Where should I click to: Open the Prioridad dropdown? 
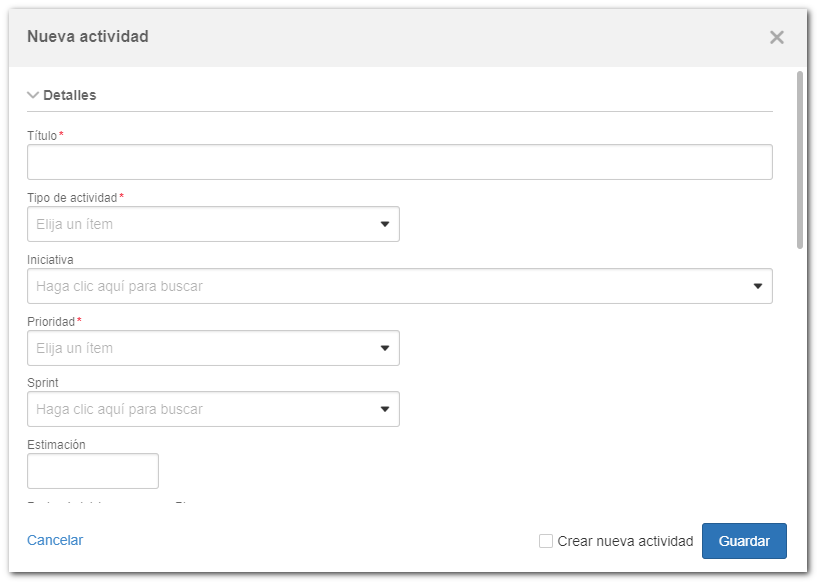pyautogui.click(x=213, y=348)
